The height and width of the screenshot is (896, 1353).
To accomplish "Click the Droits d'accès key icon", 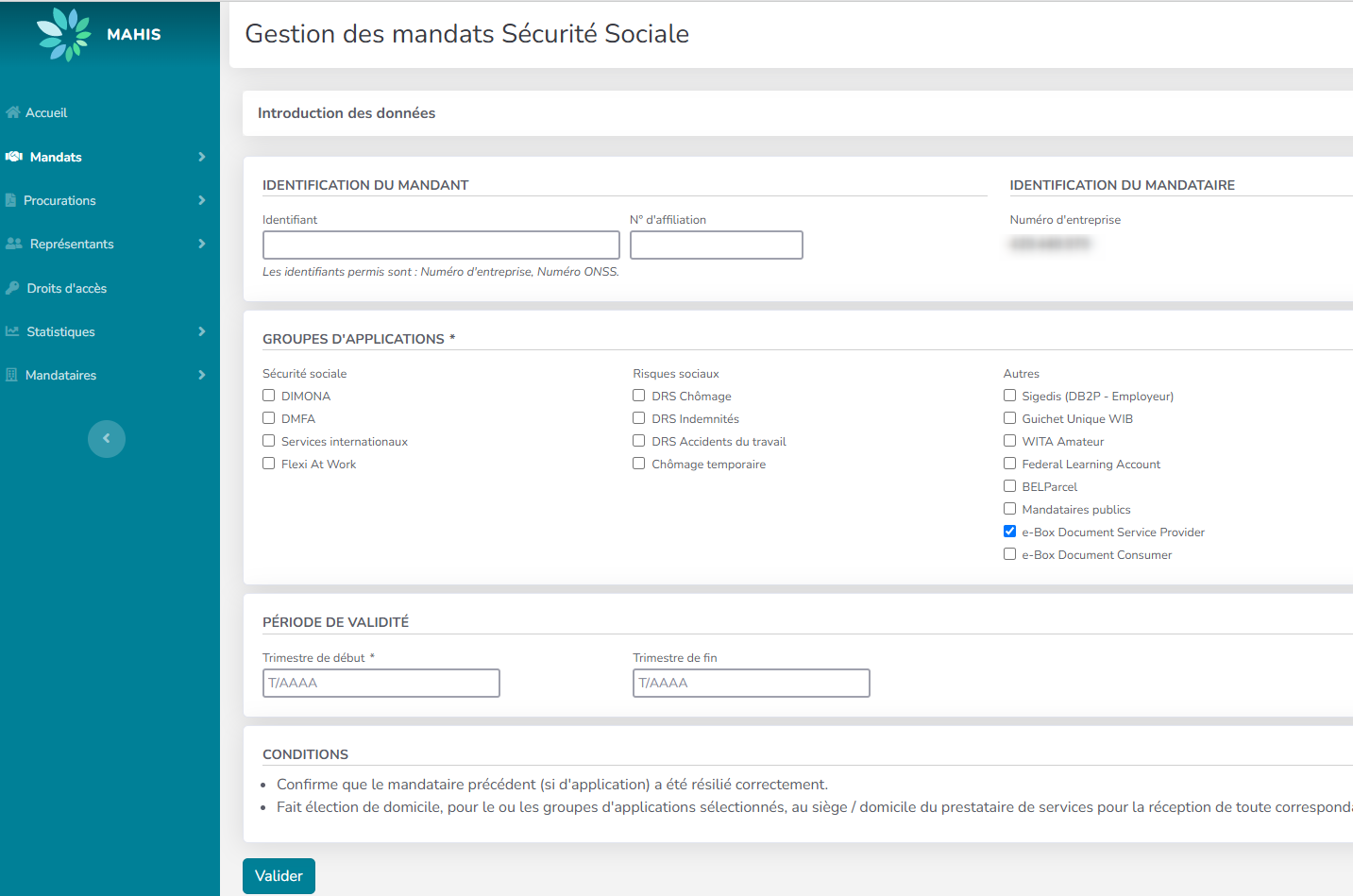I will pos(12,288).
